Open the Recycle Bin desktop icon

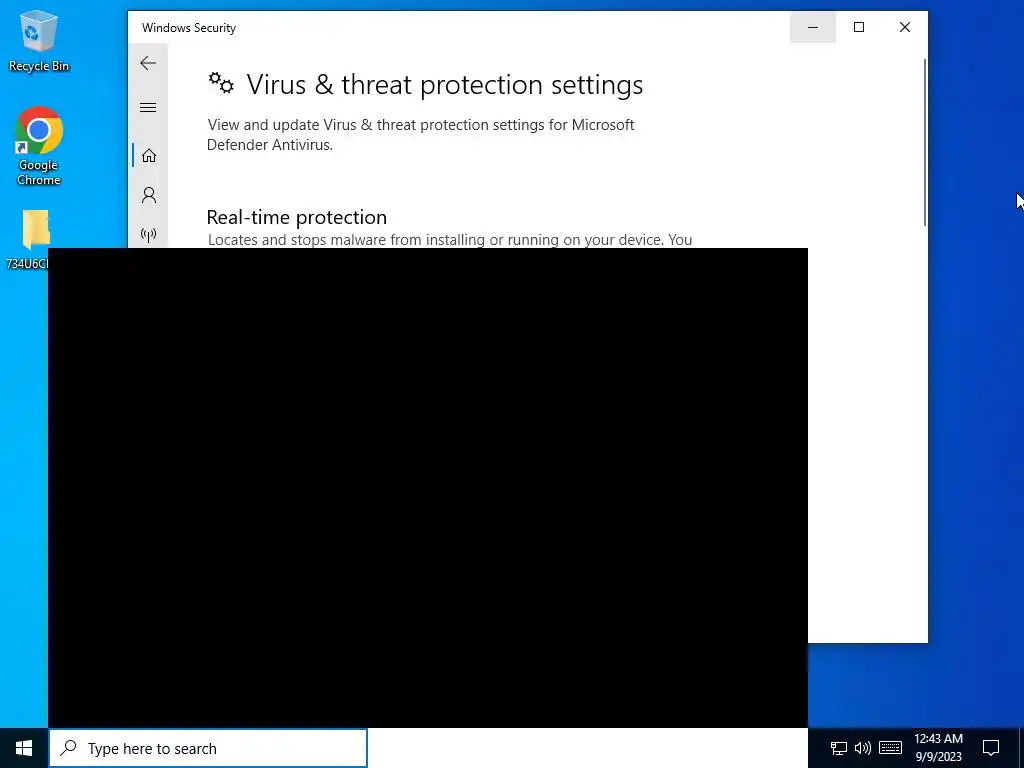point(39,40)
